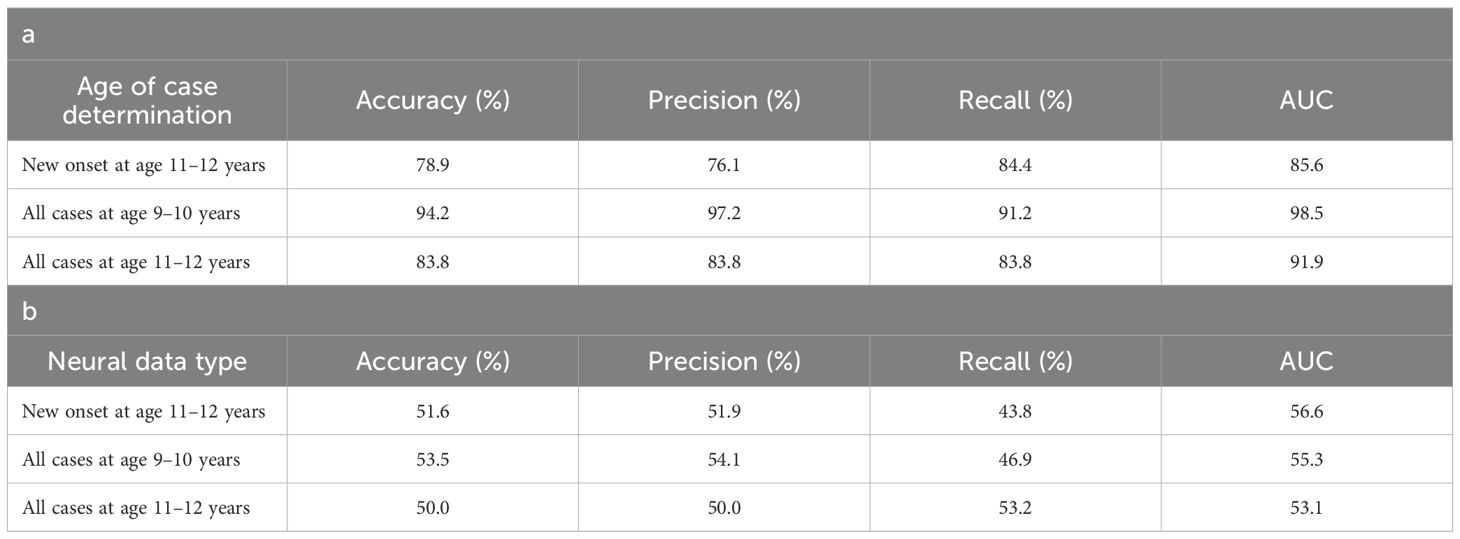This screenshot has width=1460, height=539.
Task: Click the table section label 'b'
Action: [x=29, y=311]
